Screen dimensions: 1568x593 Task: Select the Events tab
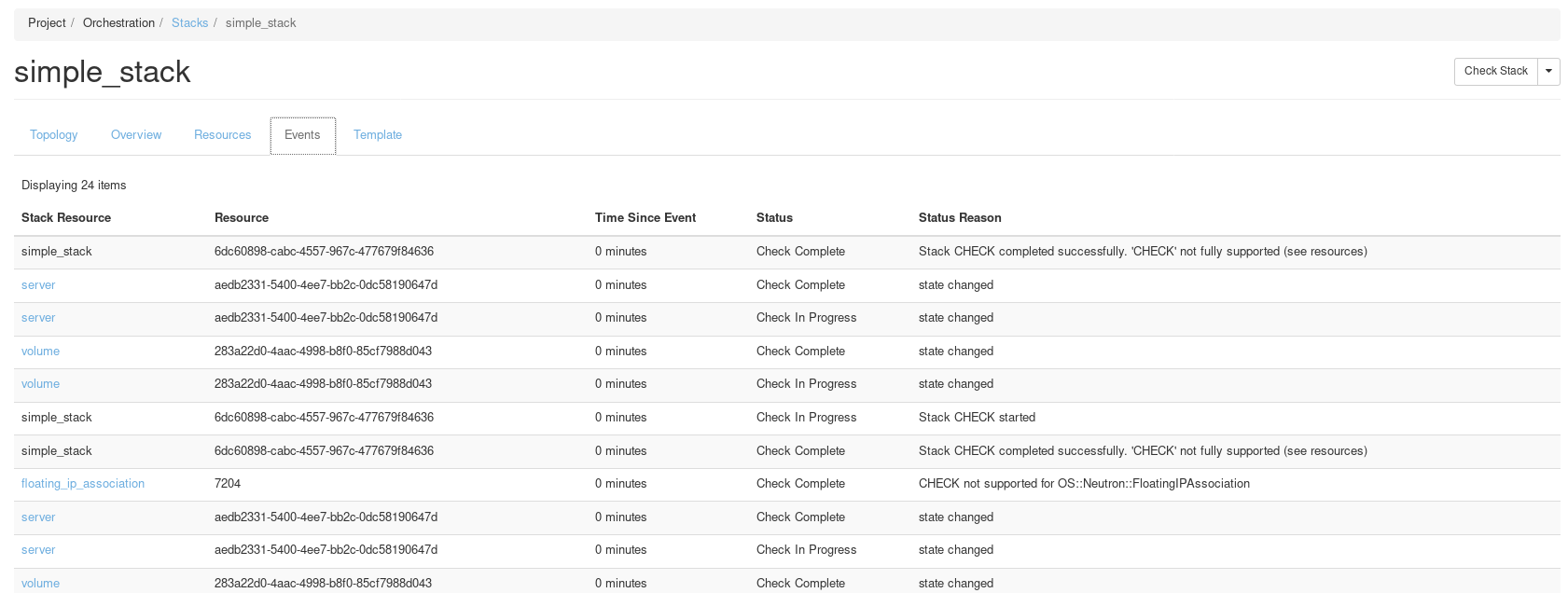[302, 135]
